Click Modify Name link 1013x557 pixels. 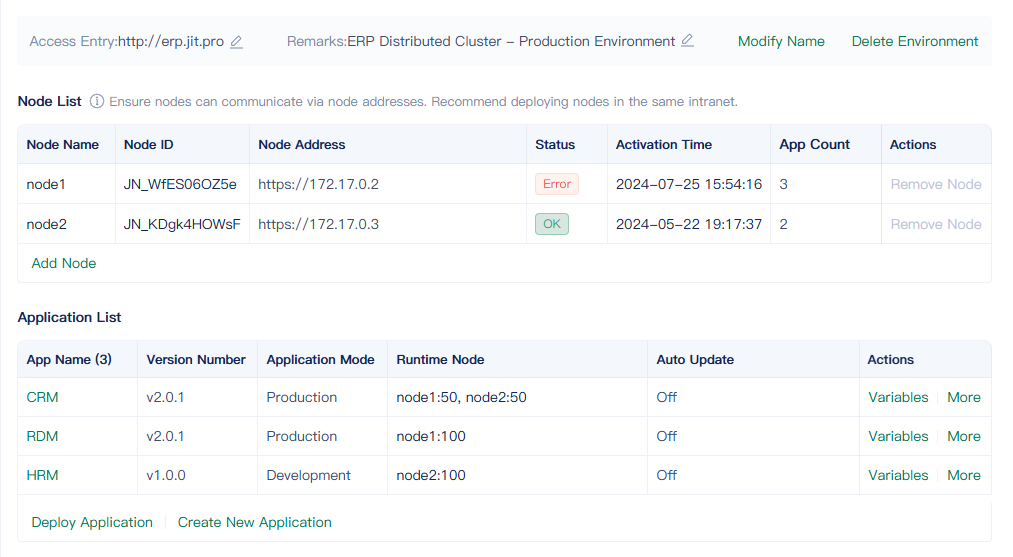781,41
